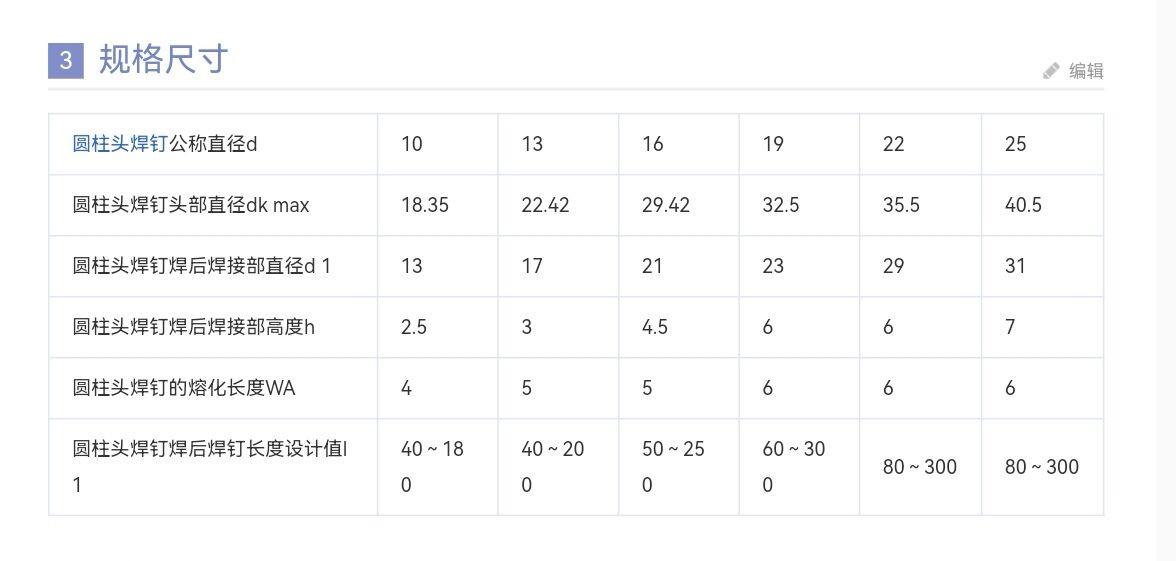Select the 头部直径dk max row label
This screenshot has width=1176, height=561.
(x=191, y=205)
